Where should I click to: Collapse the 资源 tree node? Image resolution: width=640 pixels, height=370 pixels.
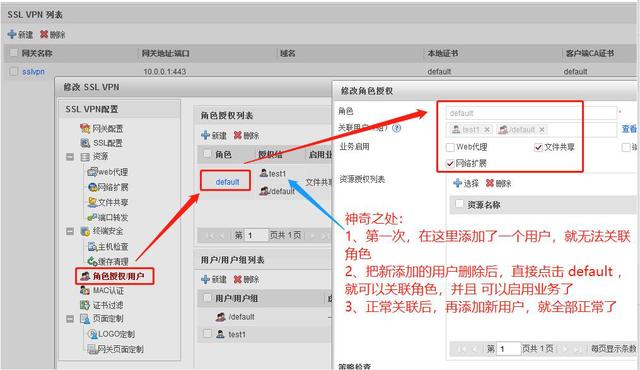[x=70, y=157]
